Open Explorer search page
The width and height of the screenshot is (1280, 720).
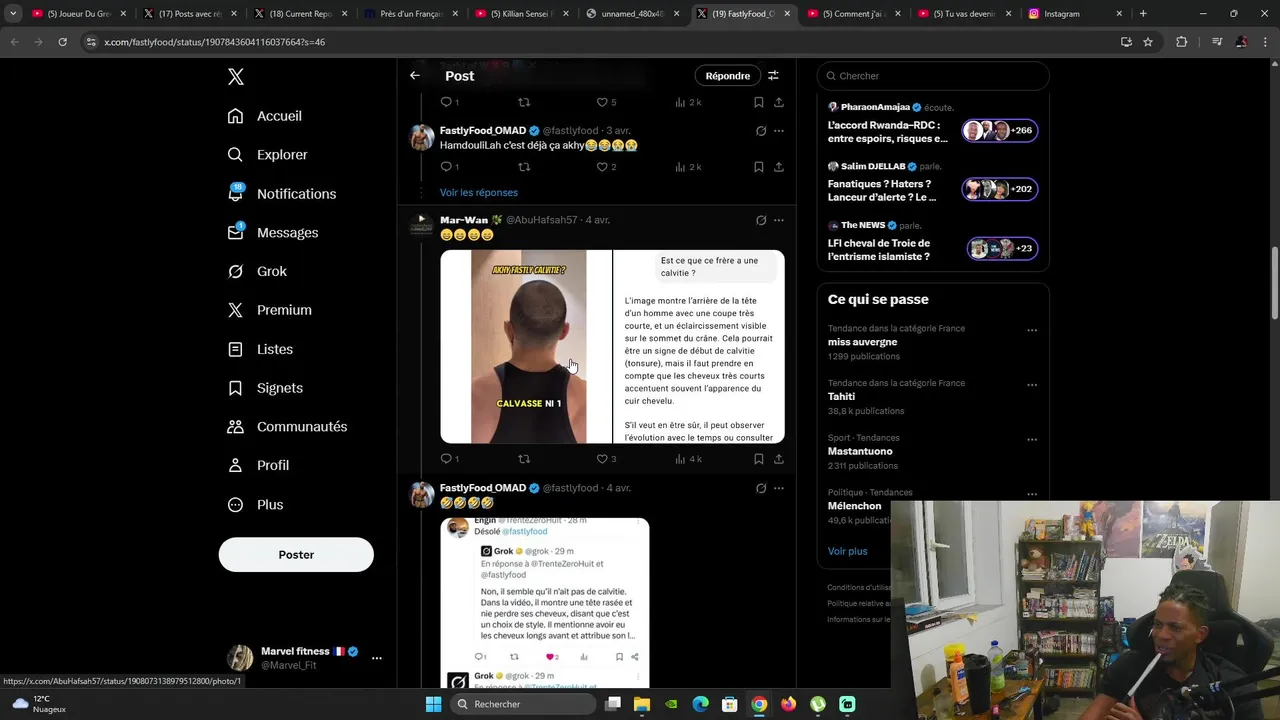coord(267,155)
